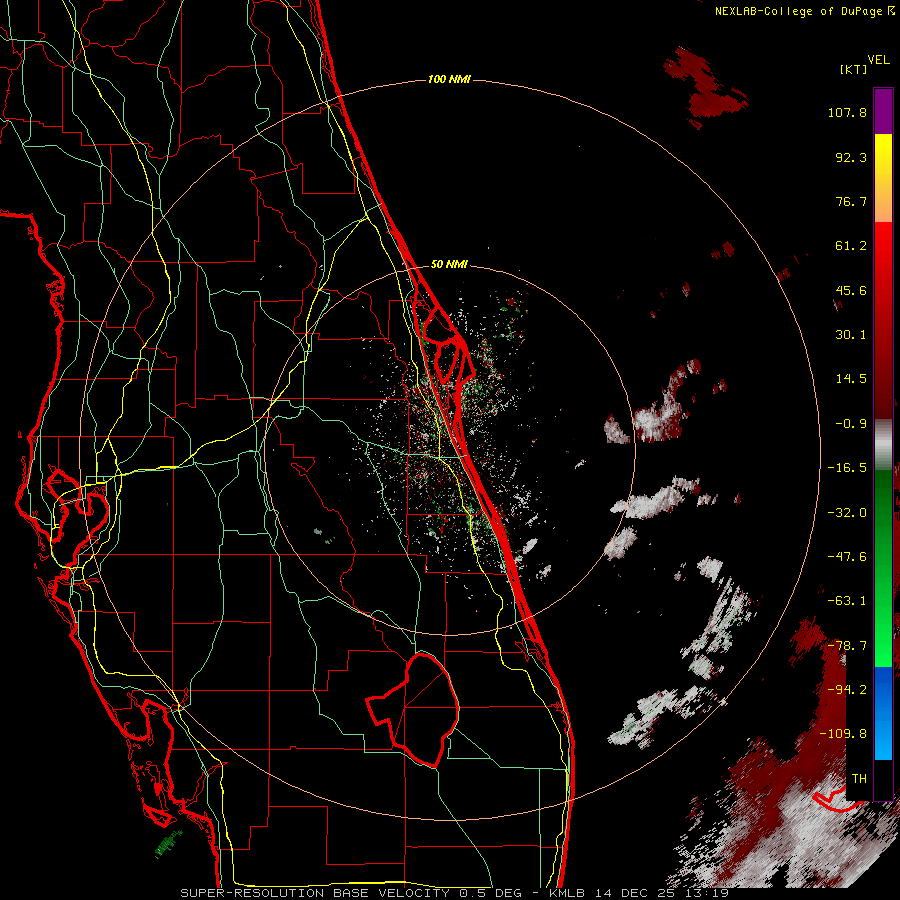Click the SUPER-RESOLUTION BASE VELOCITY caption
This screenshot has width=900, height=900.
(x=317, y=893)
